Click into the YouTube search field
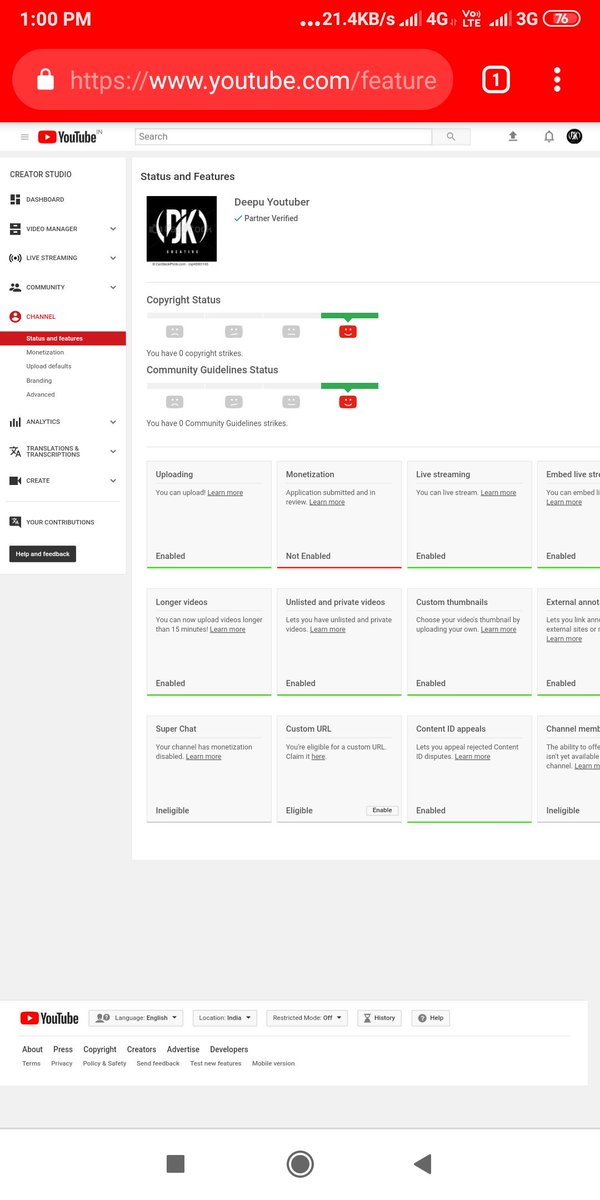Viewport: 600px width, 1200px height. (x=283, y=137)
